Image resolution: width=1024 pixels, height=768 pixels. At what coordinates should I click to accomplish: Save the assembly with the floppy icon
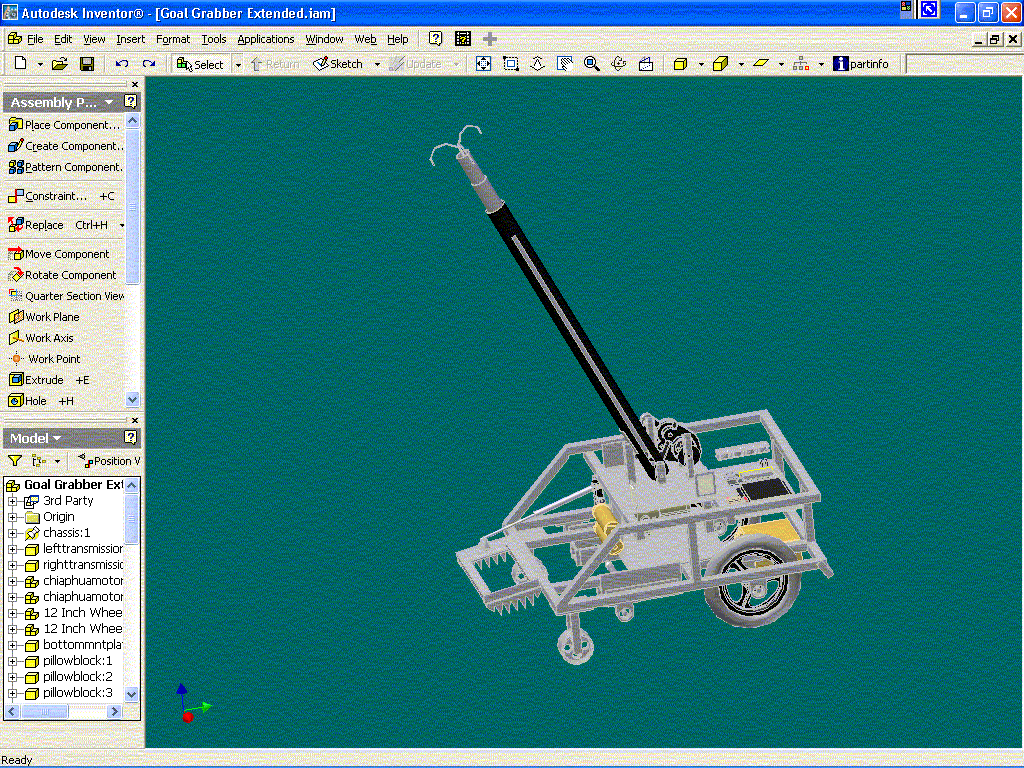(x=87, y=63)
